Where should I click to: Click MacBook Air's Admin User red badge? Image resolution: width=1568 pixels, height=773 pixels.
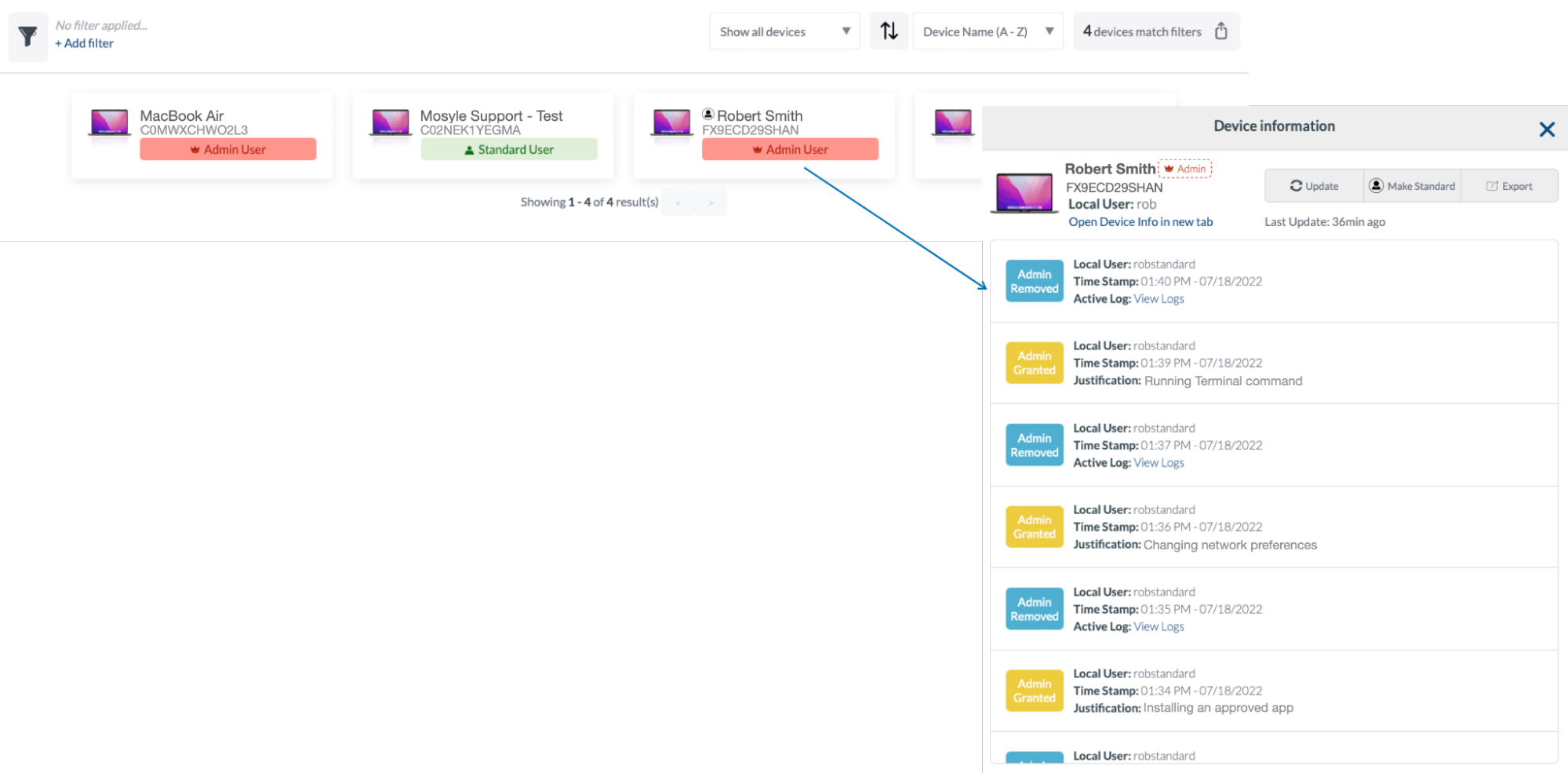[x=227, y=149]
